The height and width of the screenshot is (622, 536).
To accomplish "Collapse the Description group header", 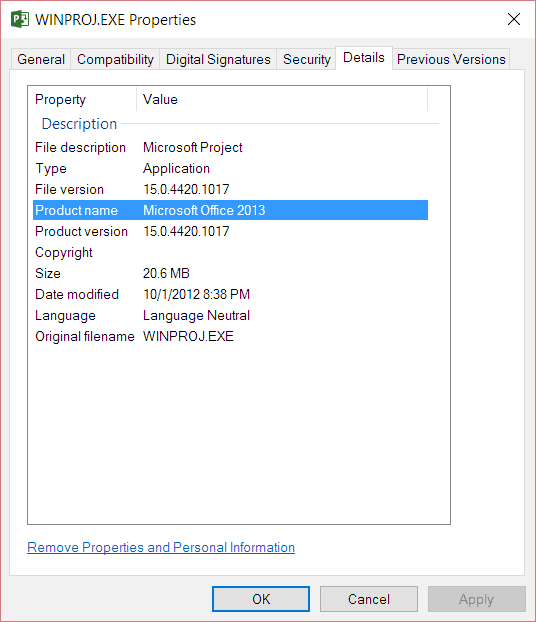I will pyautogui.click(x=79, y=124).
